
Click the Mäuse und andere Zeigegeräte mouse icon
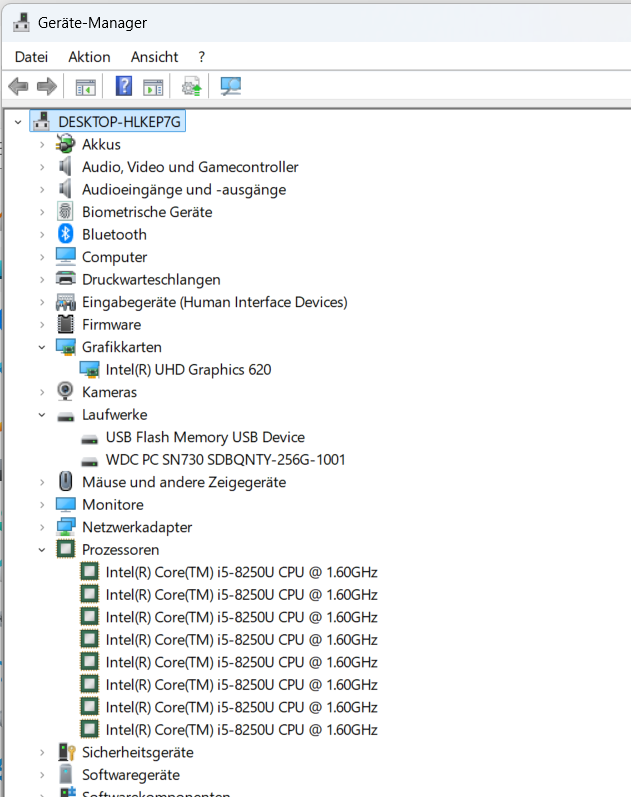pos(66,481)
